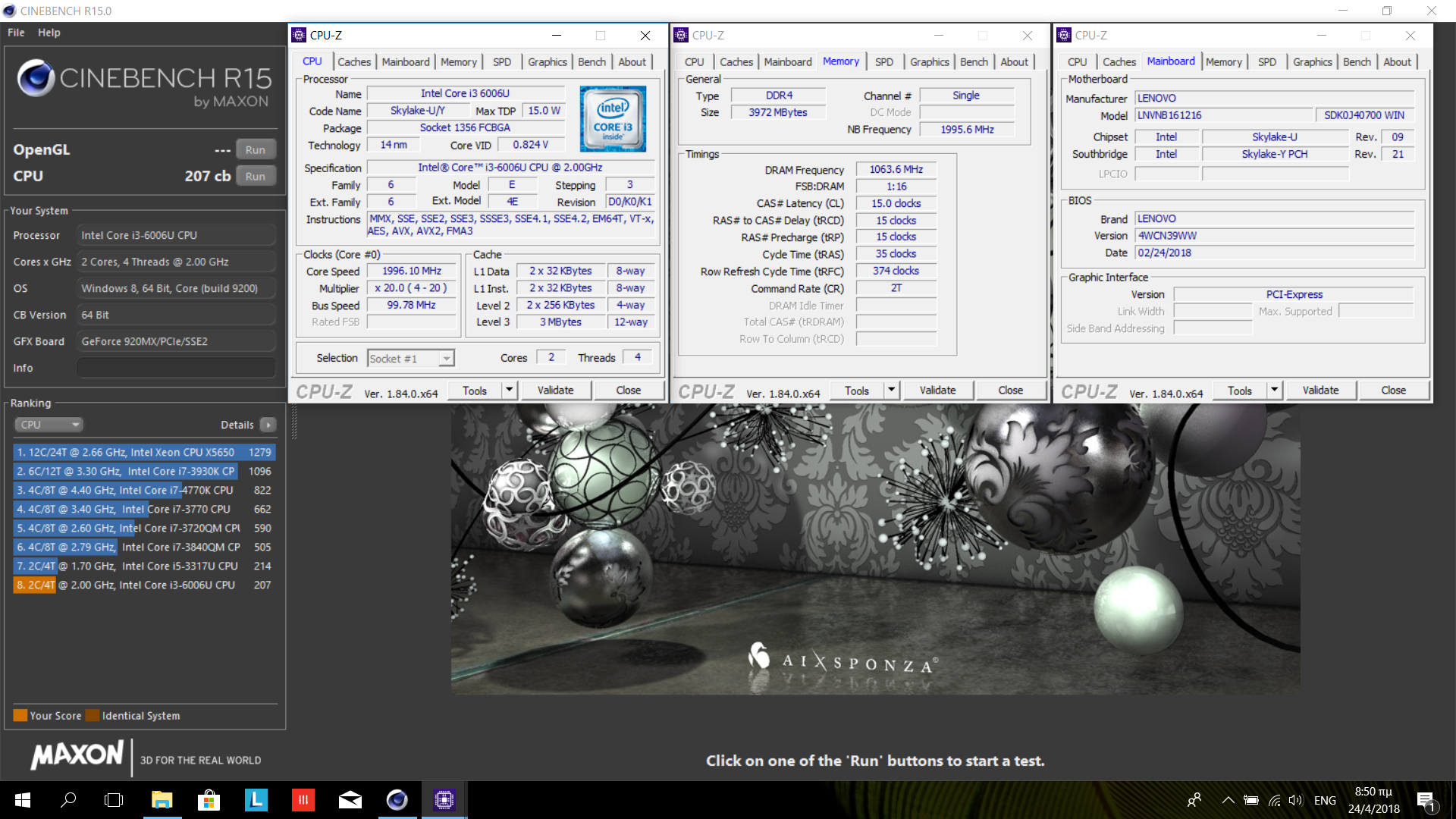Open About tab in first CPU-Z window
The image size is (1456, 819).
(632, 61)
